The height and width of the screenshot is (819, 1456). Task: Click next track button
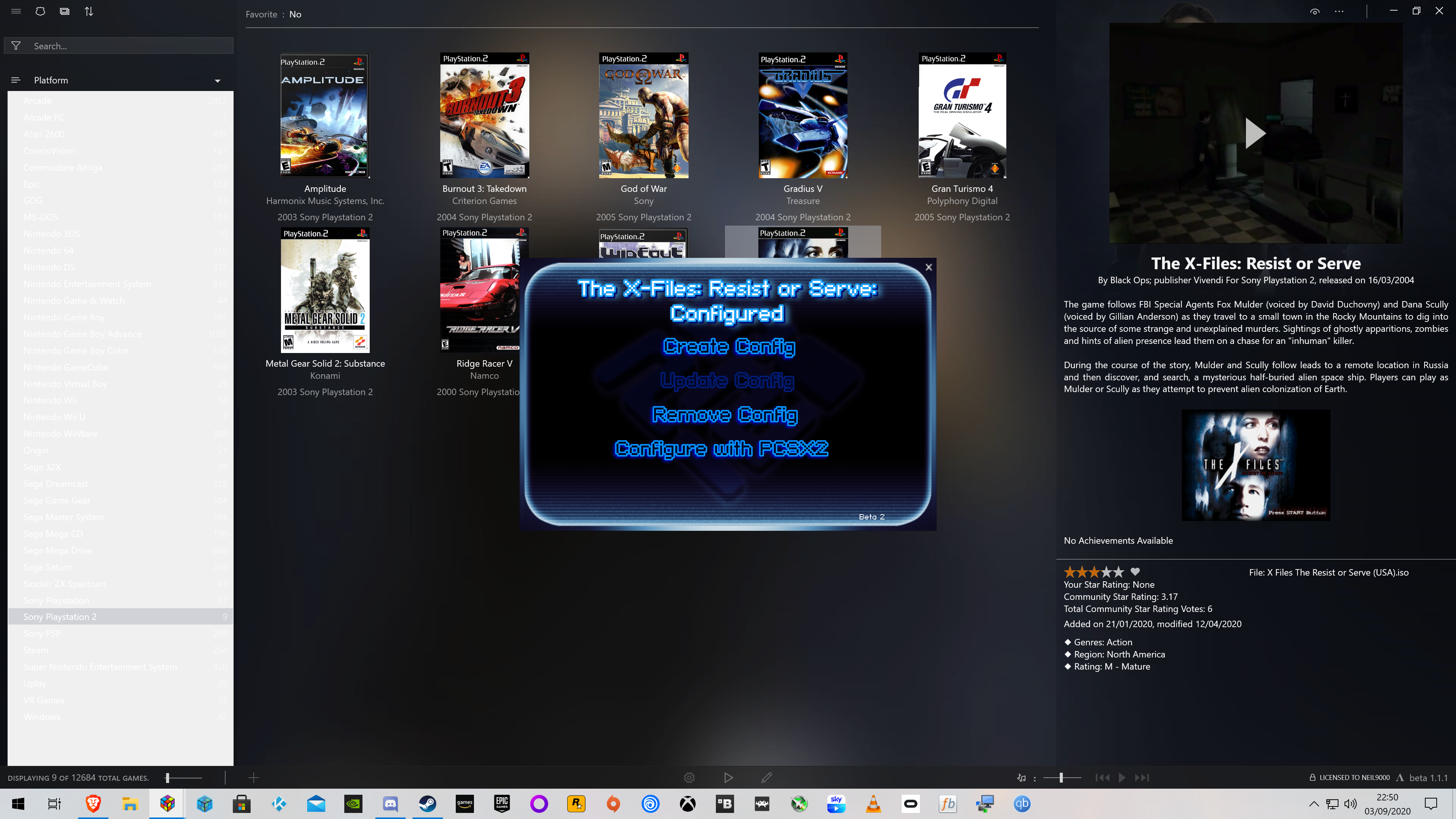click(x=1142, y=778)
